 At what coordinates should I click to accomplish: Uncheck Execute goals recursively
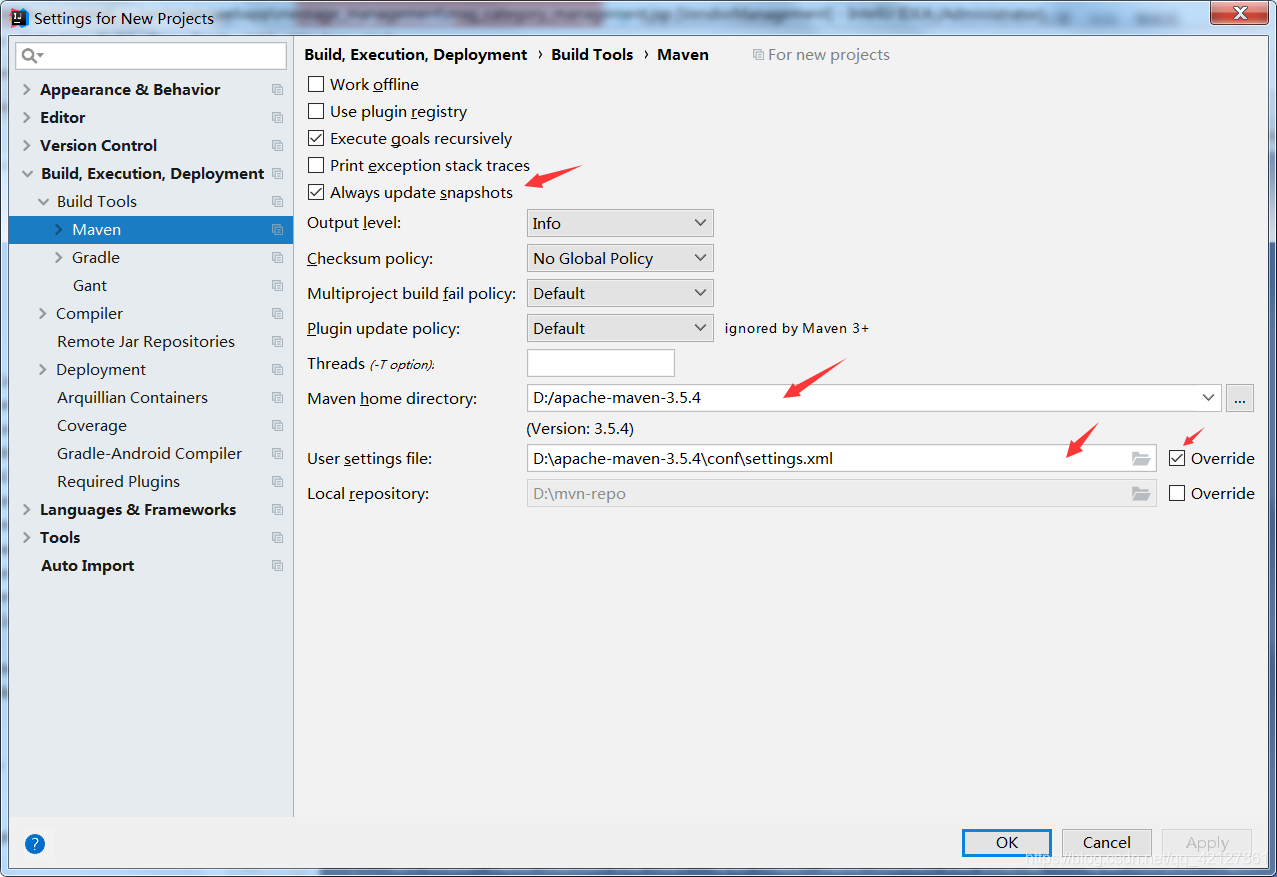tap(316, 139)
